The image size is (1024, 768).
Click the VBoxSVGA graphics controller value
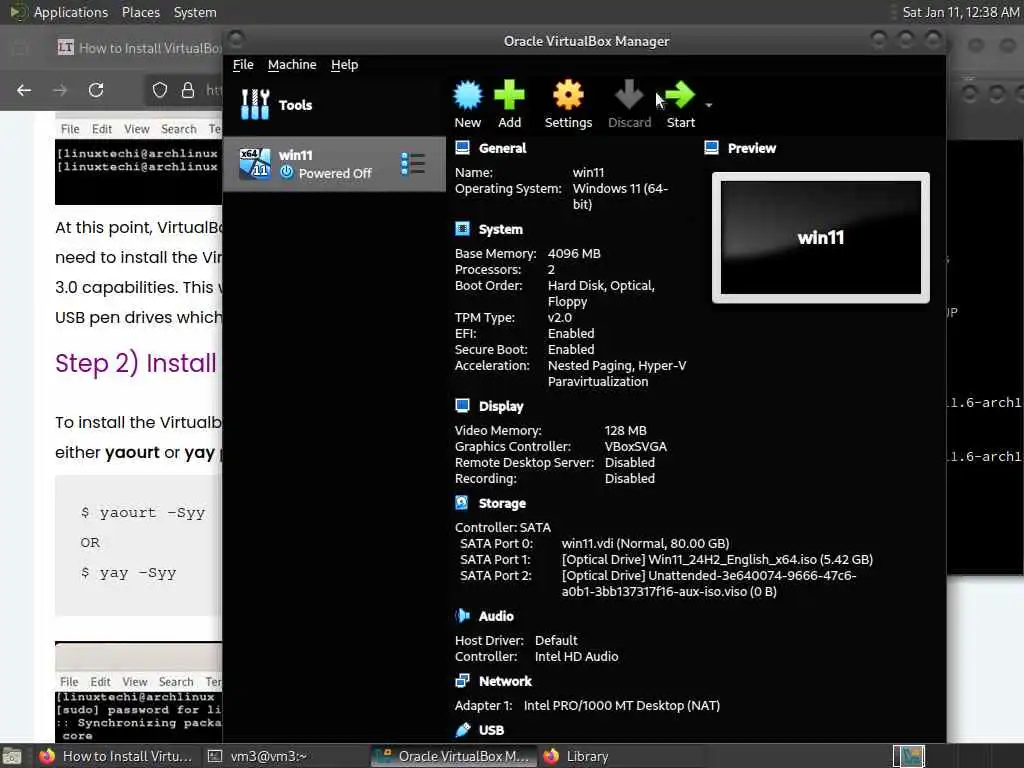635,447
